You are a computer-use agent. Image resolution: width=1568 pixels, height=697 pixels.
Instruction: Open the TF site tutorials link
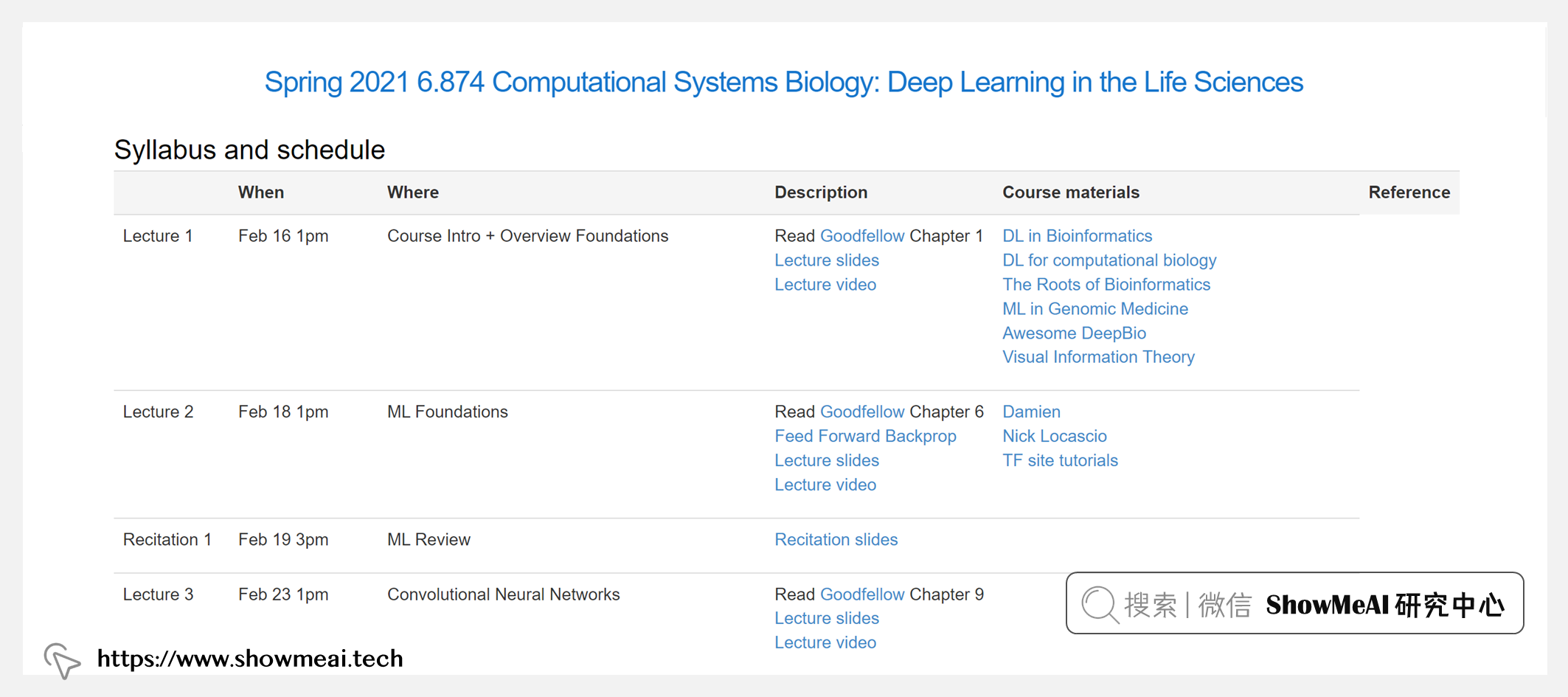click(x=1059, y=460)
